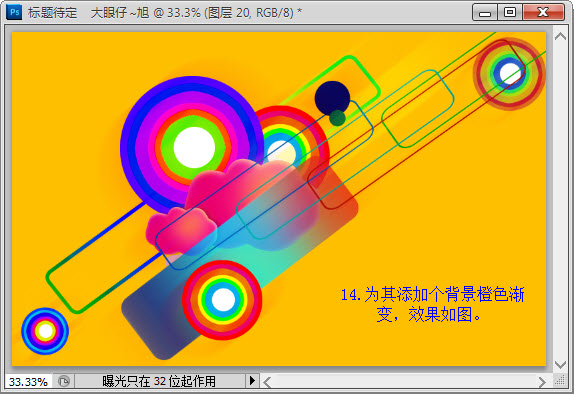
Task: Click the horizontal scrollbar right arrow
Action: (x=542, y=382)
